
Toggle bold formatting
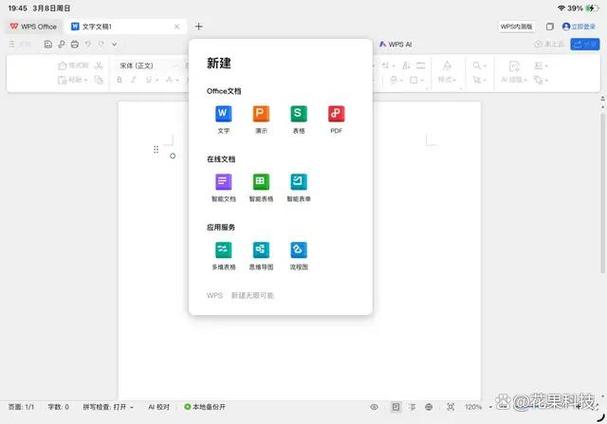pos(119,80)
